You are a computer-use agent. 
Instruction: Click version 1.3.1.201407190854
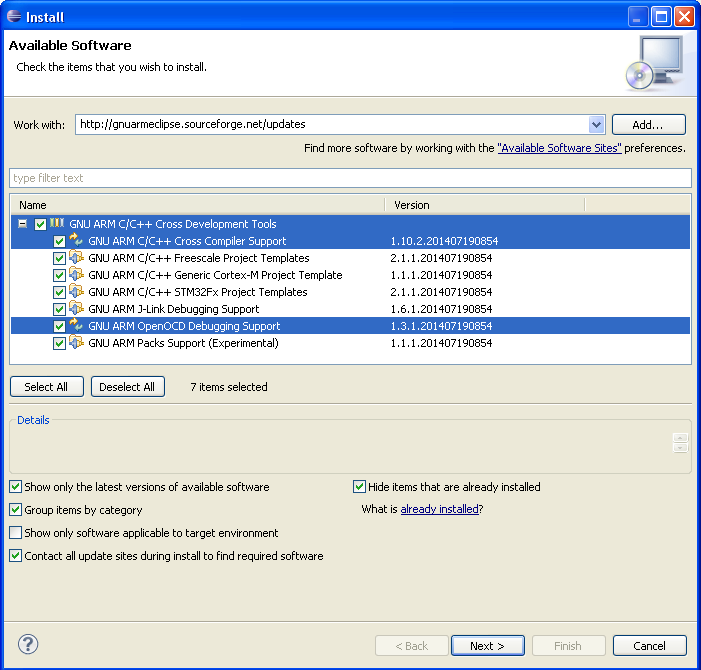pyautogui.click(x=441, y=326)
